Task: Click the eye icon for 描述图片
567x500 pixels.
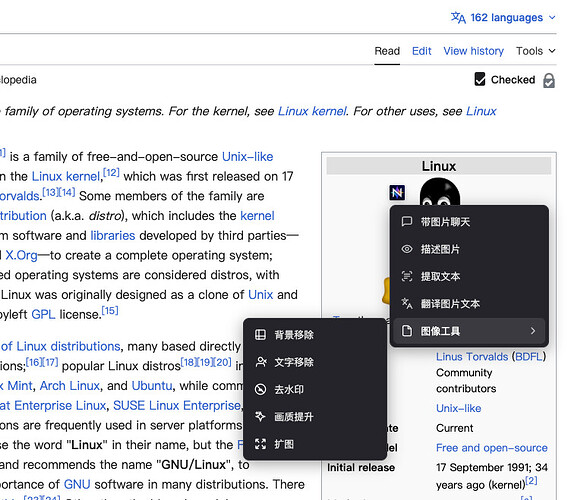Action: click(407, 249)
